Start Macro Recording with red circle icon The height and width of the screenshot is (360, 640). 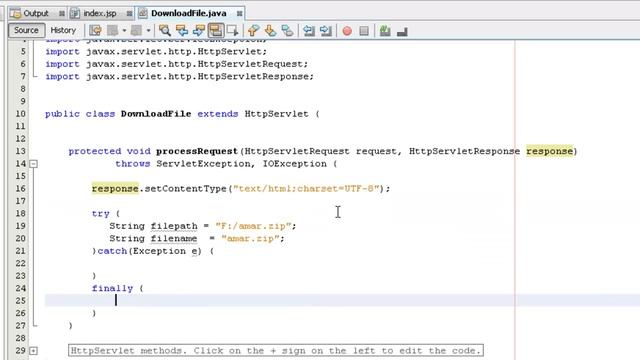click(x=347, y=31)
